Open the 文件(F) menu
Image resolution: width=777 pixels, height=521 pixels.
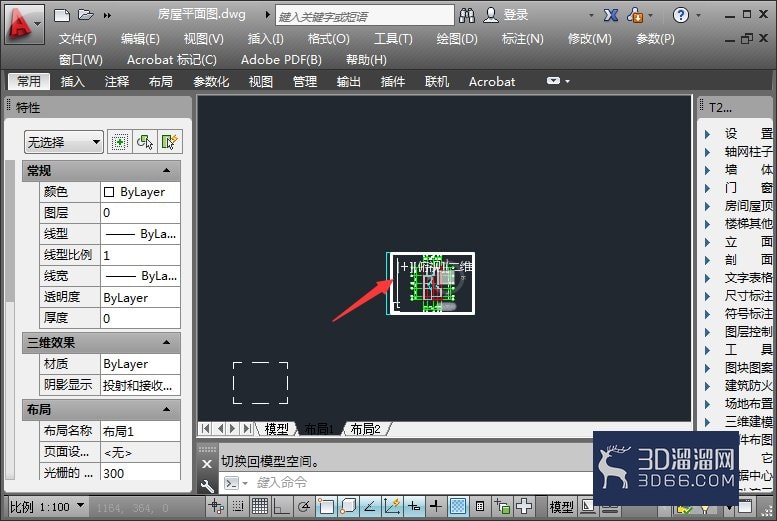tap(78, 39)
